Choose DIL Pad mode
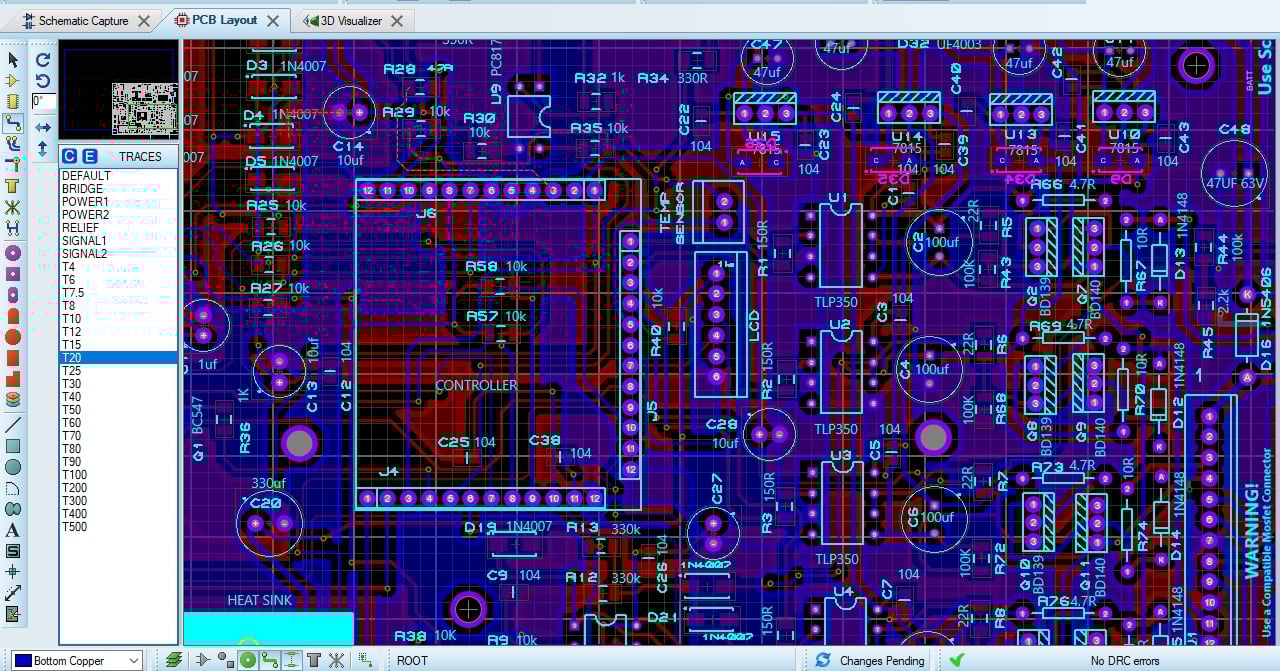 coord(13,295)
